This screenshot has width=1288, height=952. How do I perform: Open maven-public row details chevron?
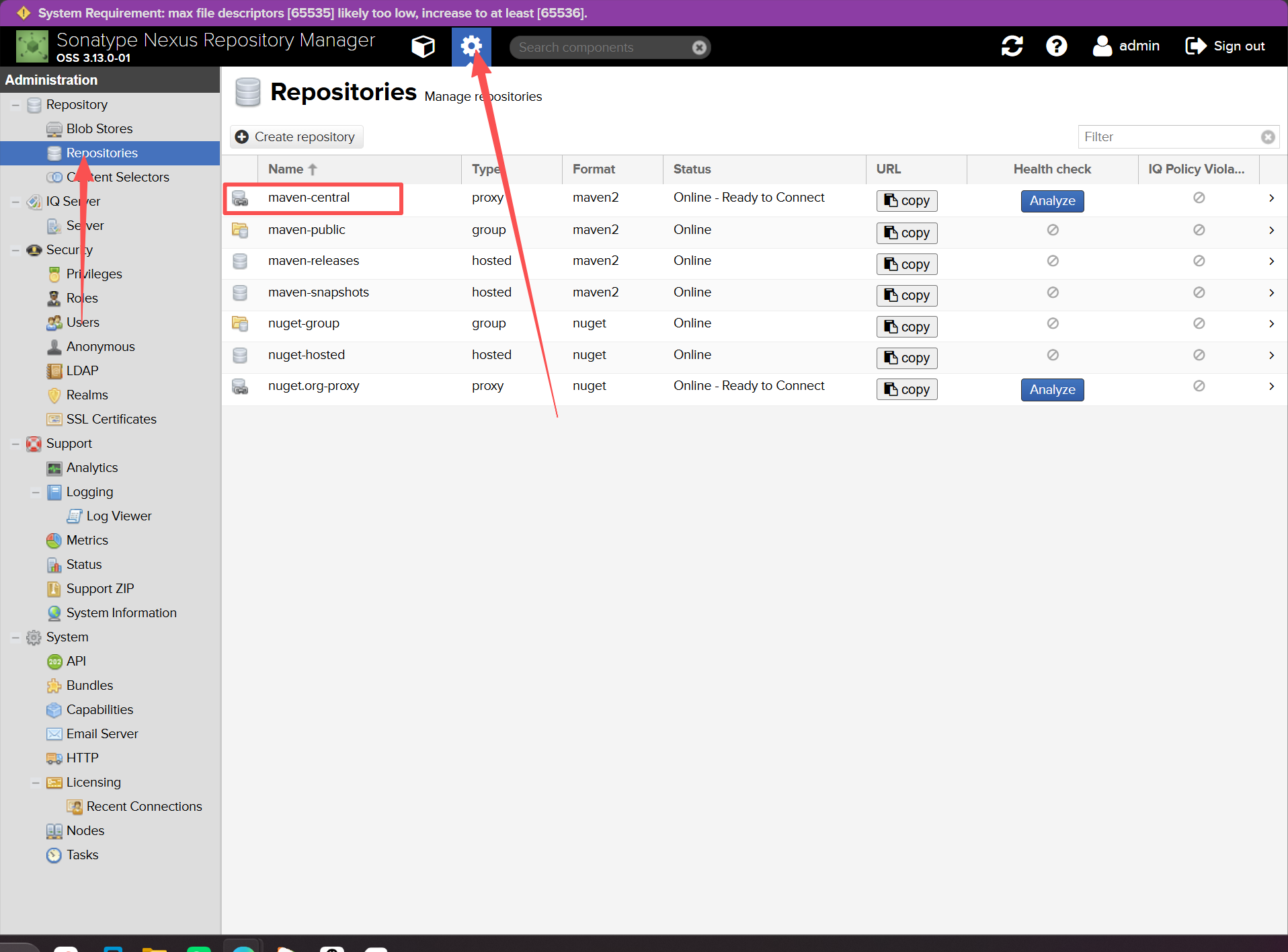(x=1271, y=231)
